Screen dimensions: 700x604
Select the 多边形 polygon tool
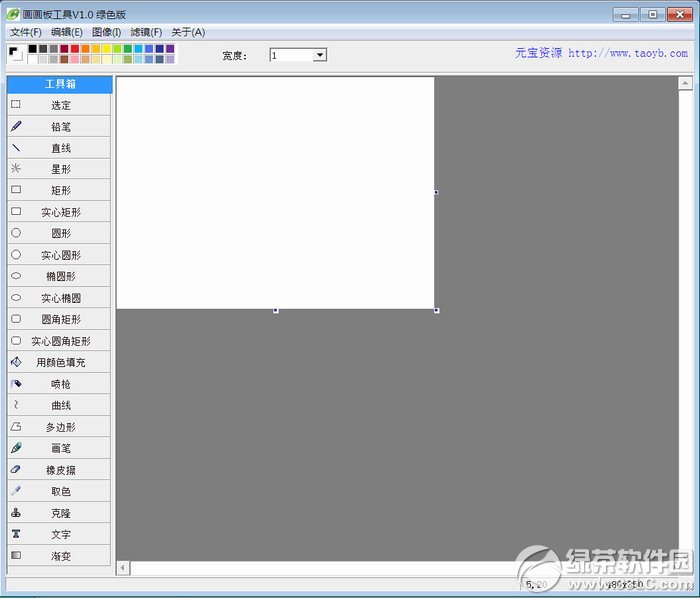click(x=59, y=427)
